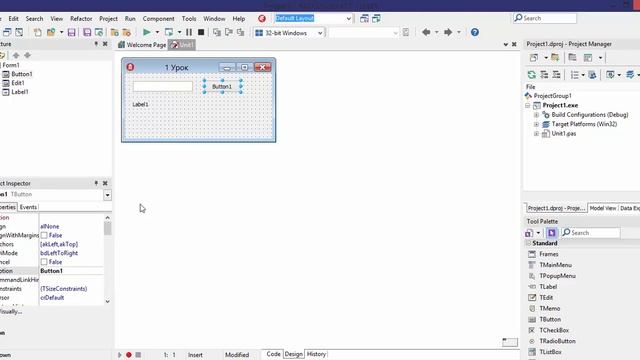Click the Add file to project icon
The width and height of the screenshot is (640, 360).
click(x=115, y=32)
